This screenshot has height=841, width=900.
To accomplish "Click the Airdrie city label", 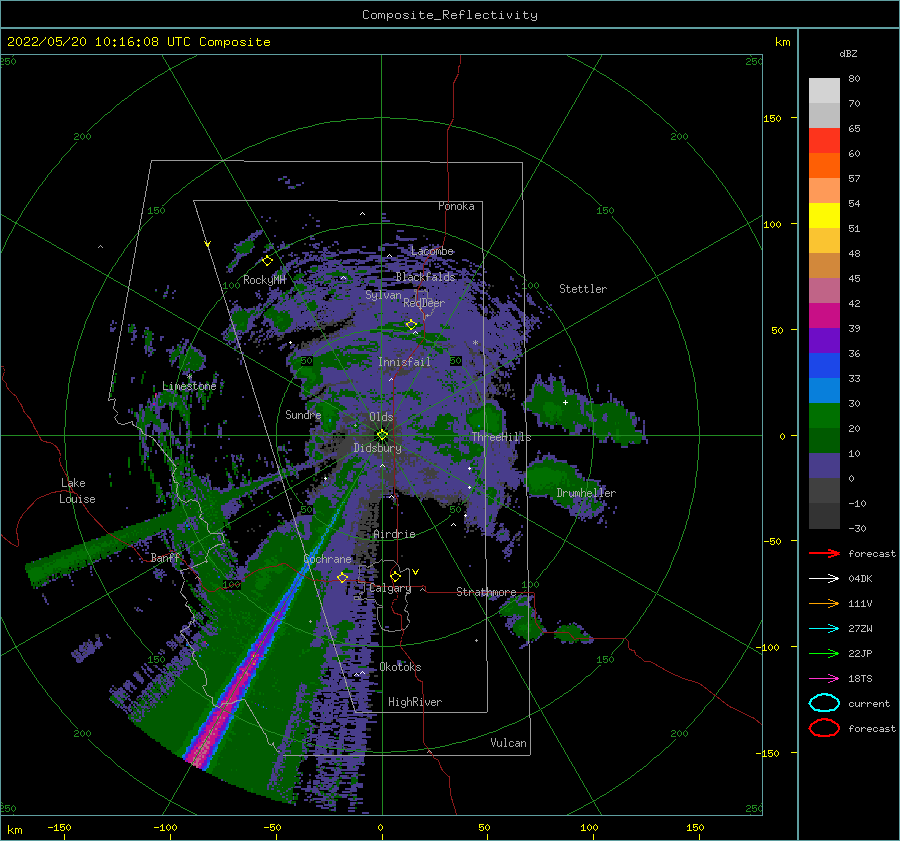I will coord(394,534).
